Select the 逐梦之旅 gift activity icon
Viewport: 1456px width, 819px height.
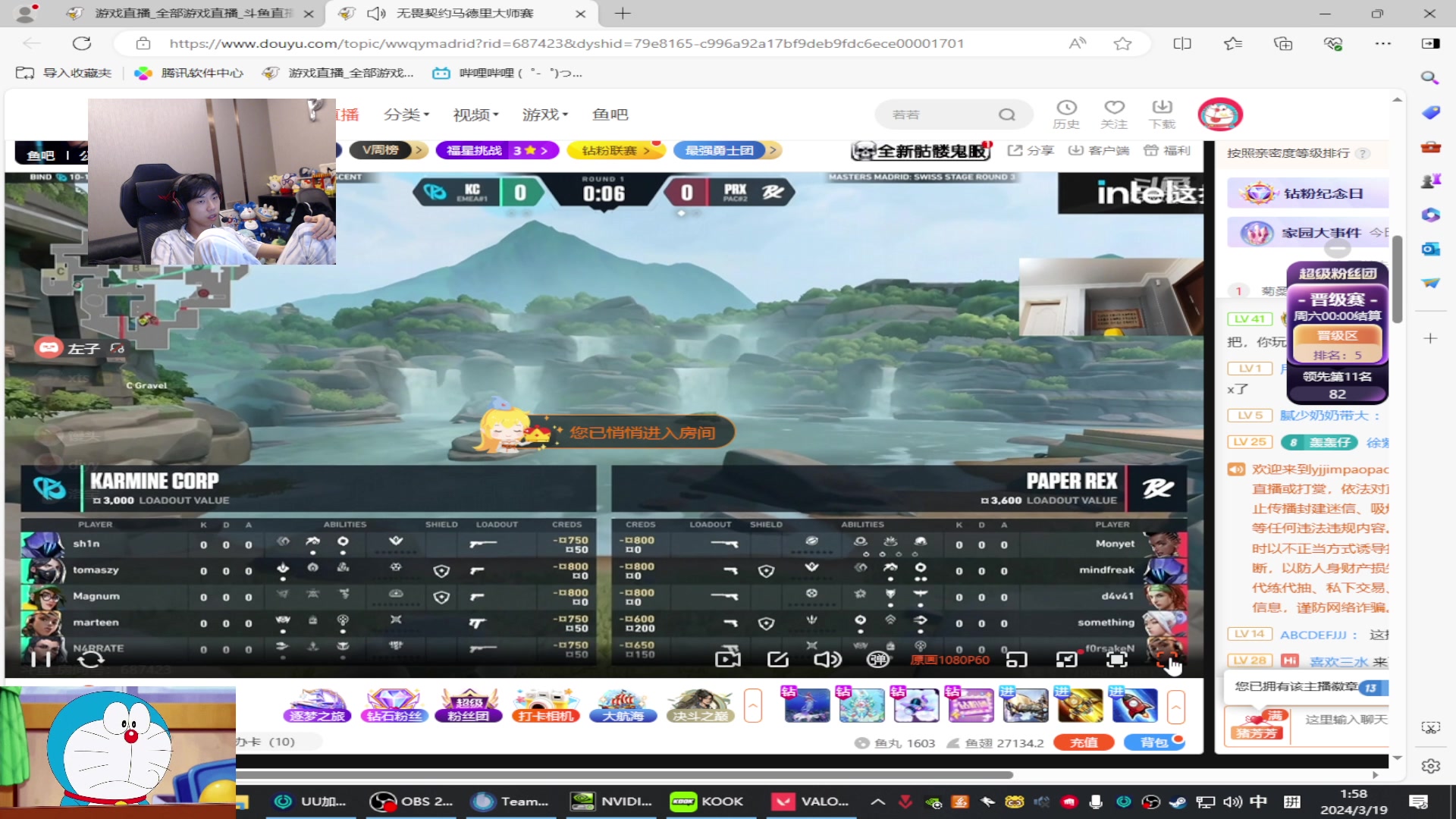point(317,705)
